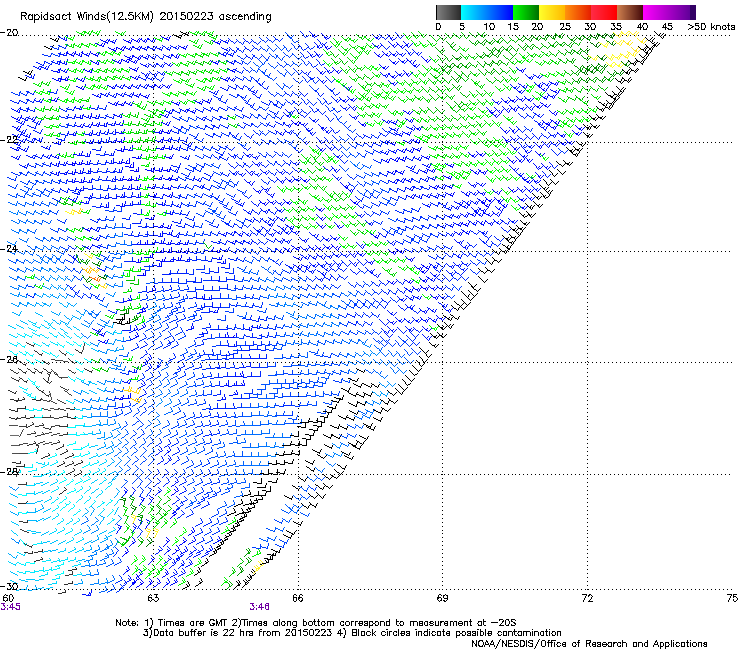The height and width of the screenshot is (650, 740).
Task: Click the red 30-35 knots color band
Action: pos(604,12)
